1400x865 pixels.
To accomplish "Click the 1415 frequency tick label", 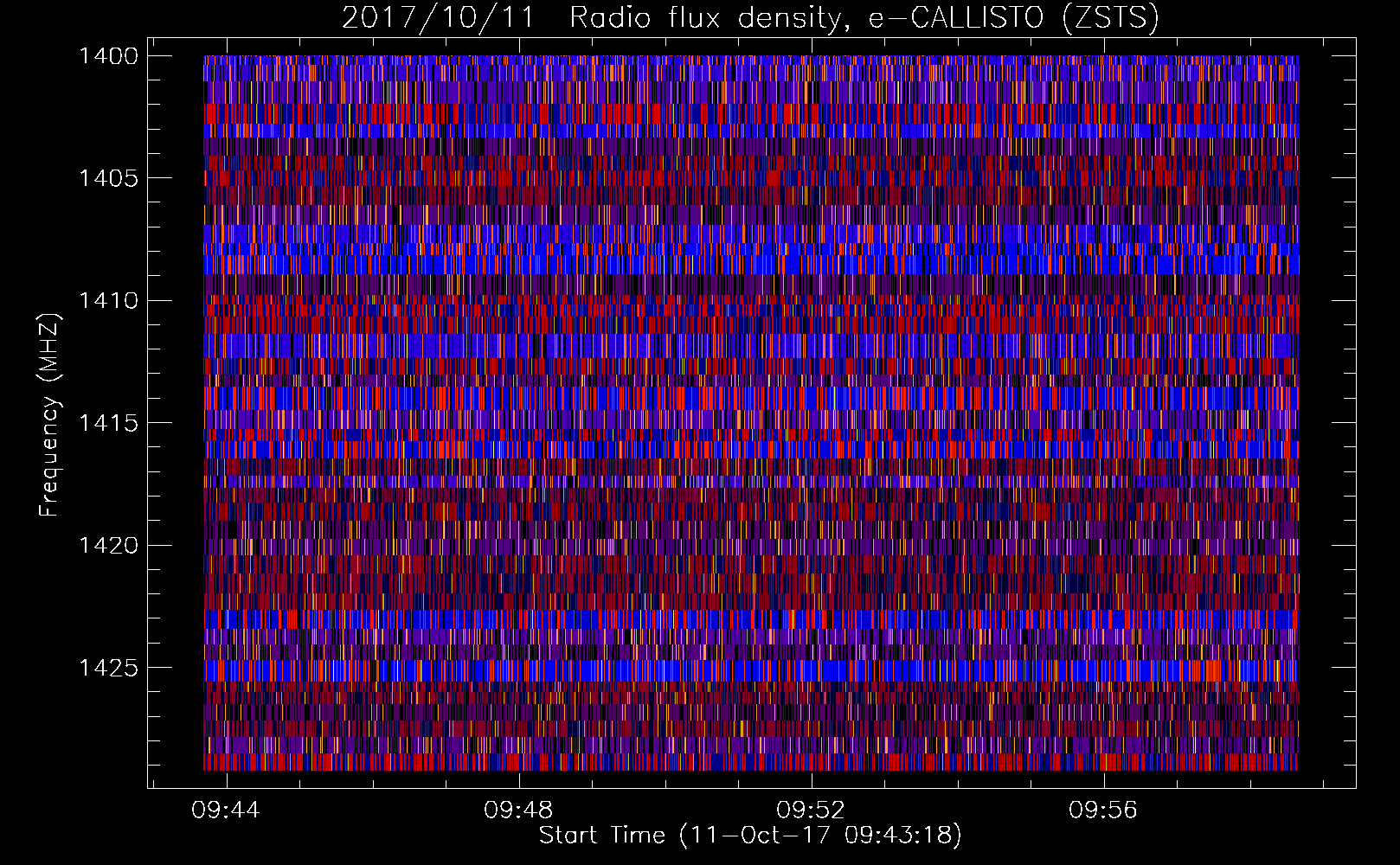I will coord(108,423).
